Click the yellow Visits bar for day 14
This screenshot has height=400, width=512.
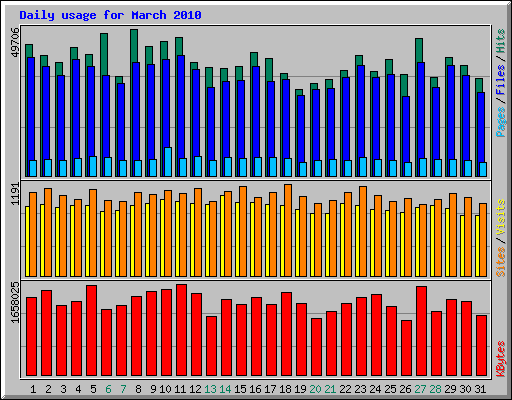(222, 236)
